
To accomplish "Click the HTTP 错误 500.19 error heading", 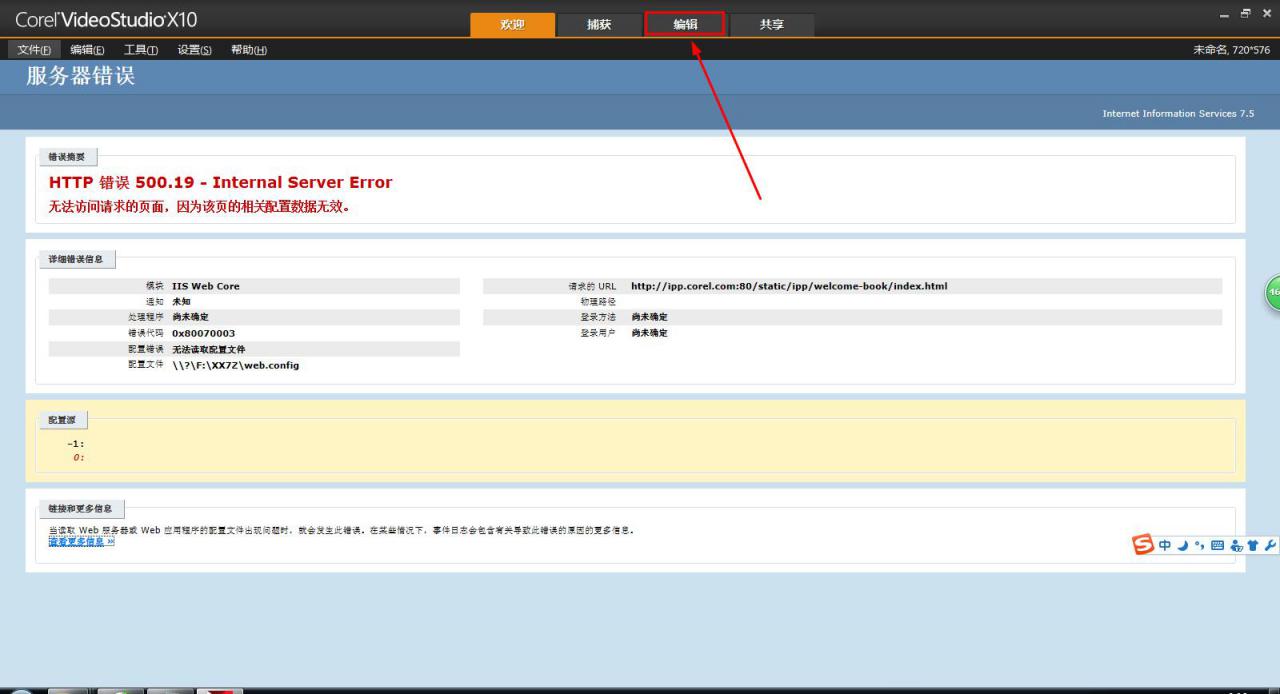I will [x=220, y=182].
